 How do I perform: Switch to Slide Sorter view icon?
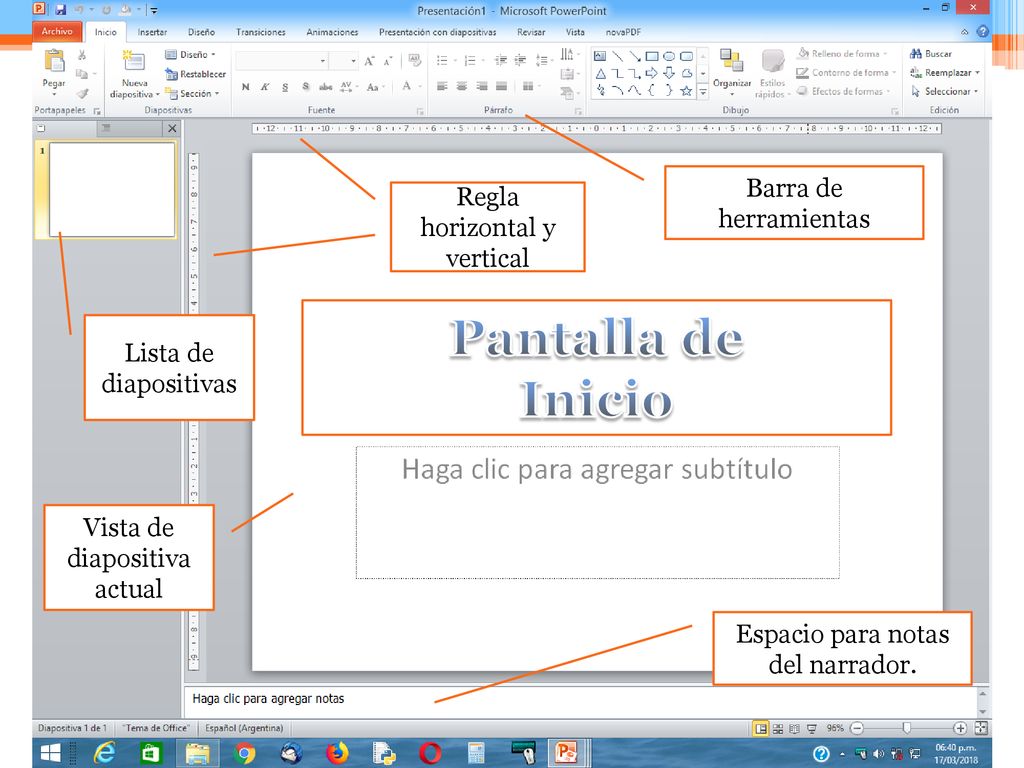(778, 728)
